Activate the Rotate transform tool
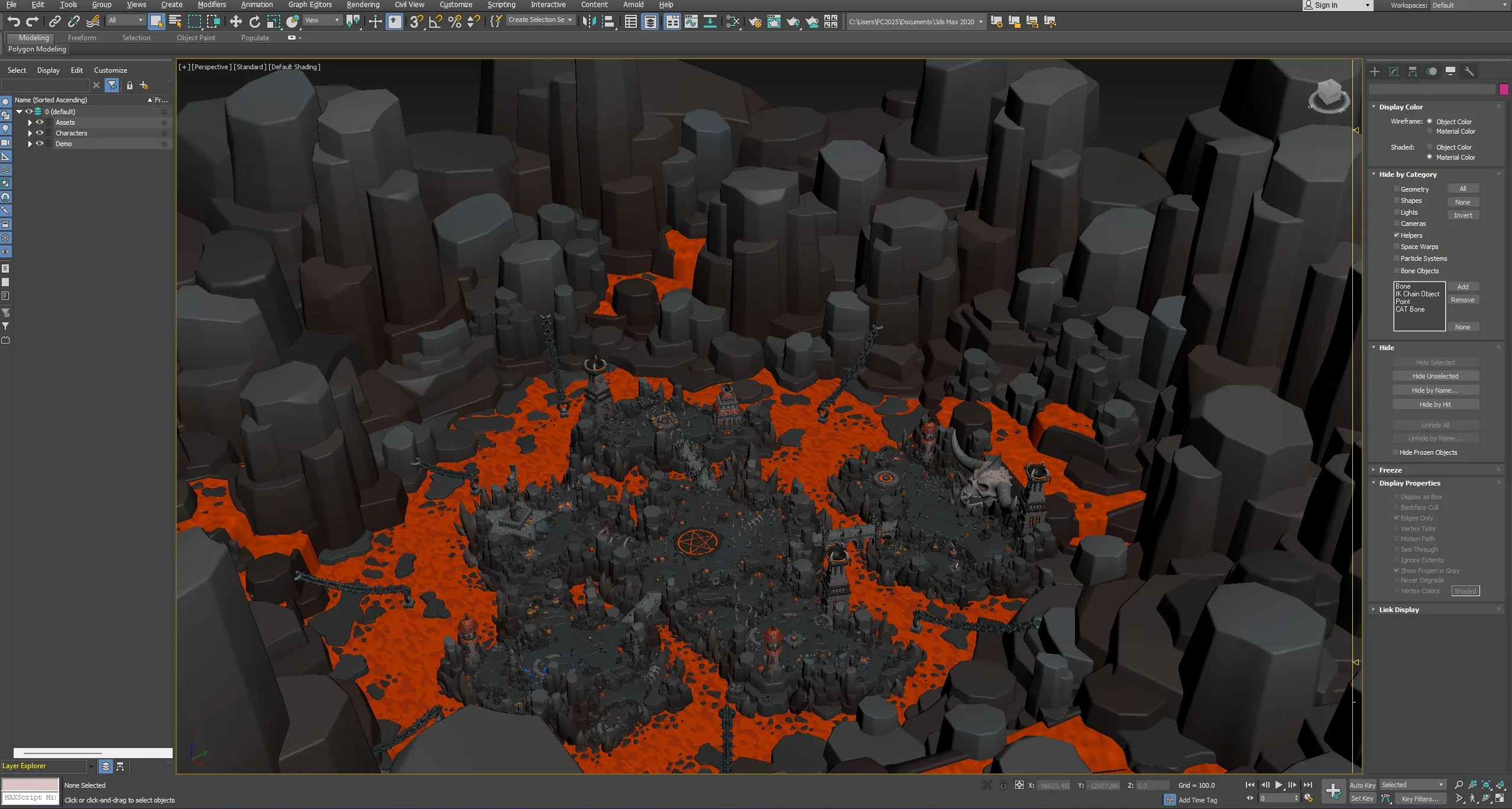 point(254,22)
